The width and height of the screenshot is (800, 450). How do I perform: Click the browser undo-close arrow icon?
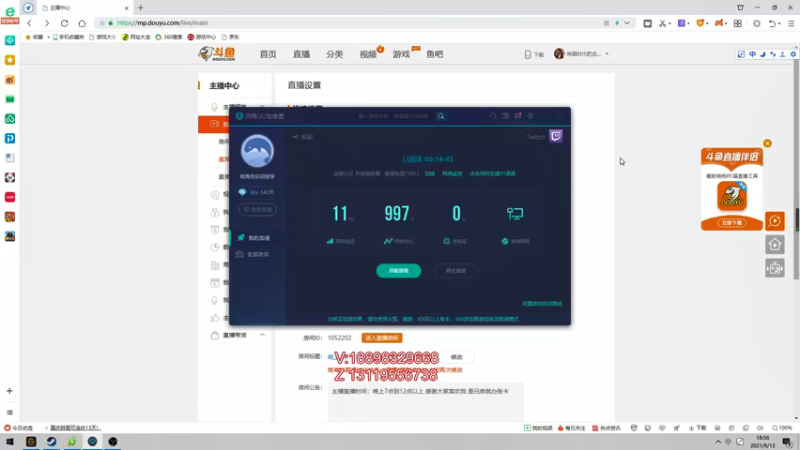coord(772,23)
